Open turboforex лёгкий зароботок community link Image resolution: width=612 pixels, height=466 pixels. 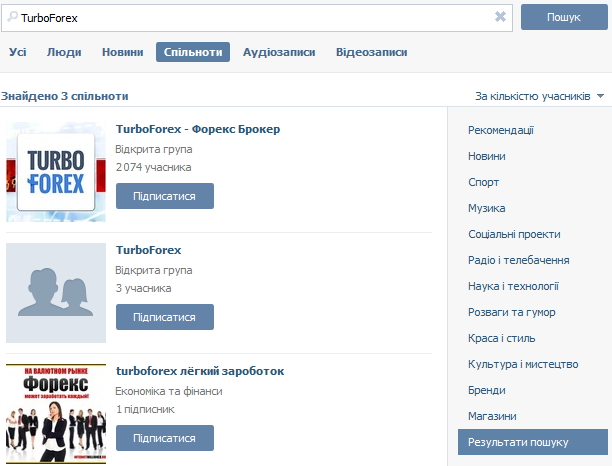pos(200,371)
